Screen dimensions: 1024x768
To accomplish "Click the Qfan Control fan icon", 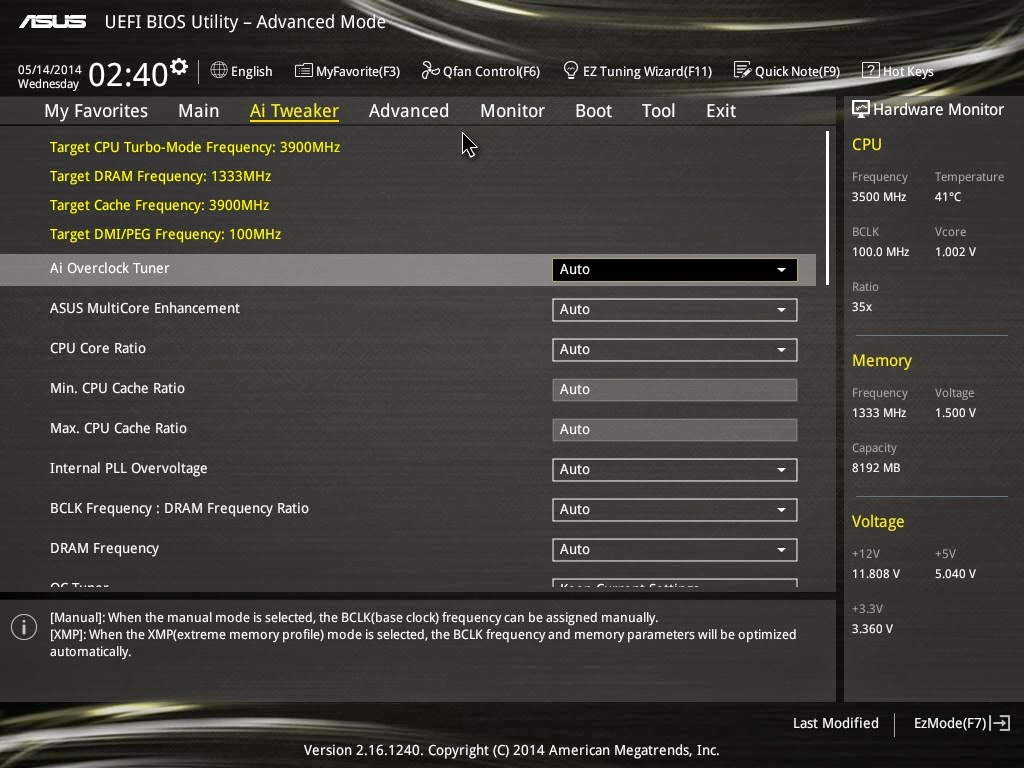I will point(430,70).
